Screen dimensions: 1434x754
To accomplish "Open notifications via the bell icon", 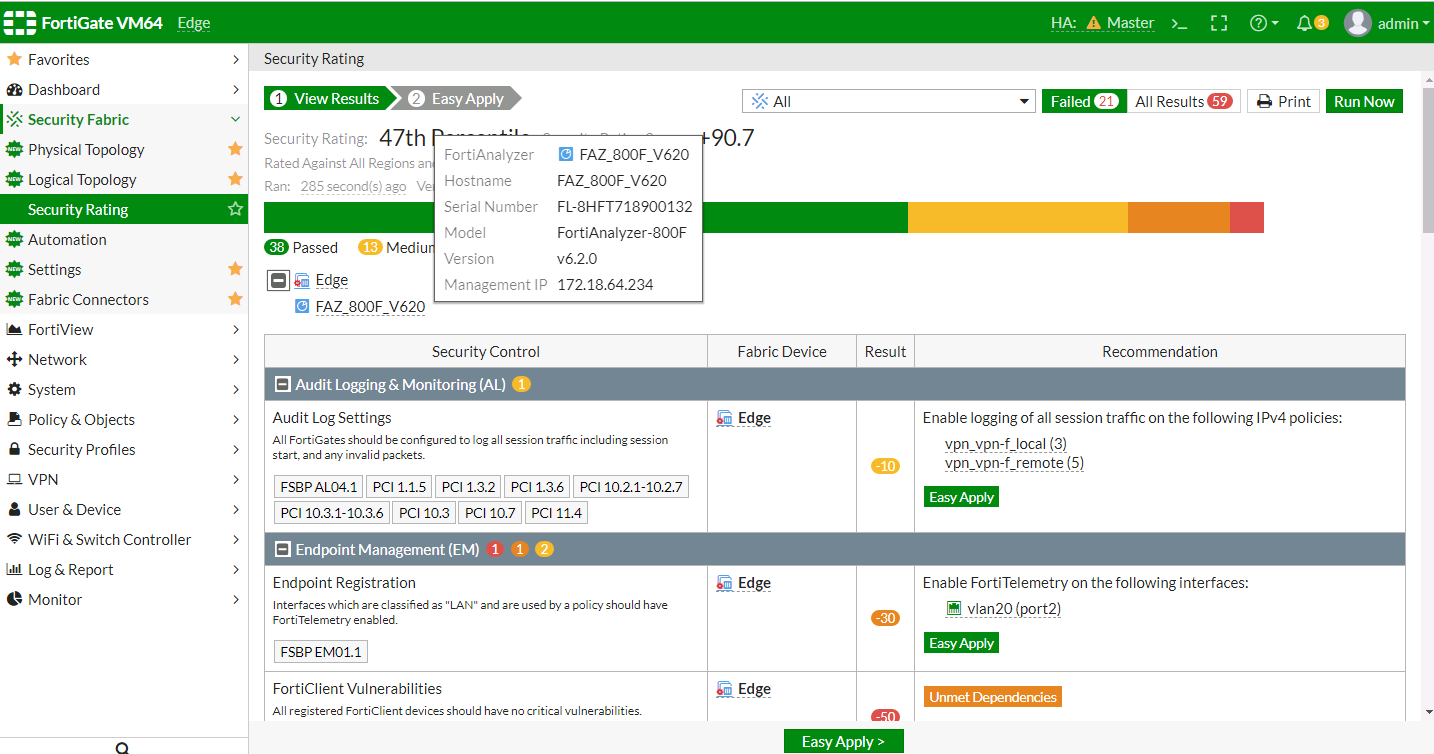I will 1305,22.
